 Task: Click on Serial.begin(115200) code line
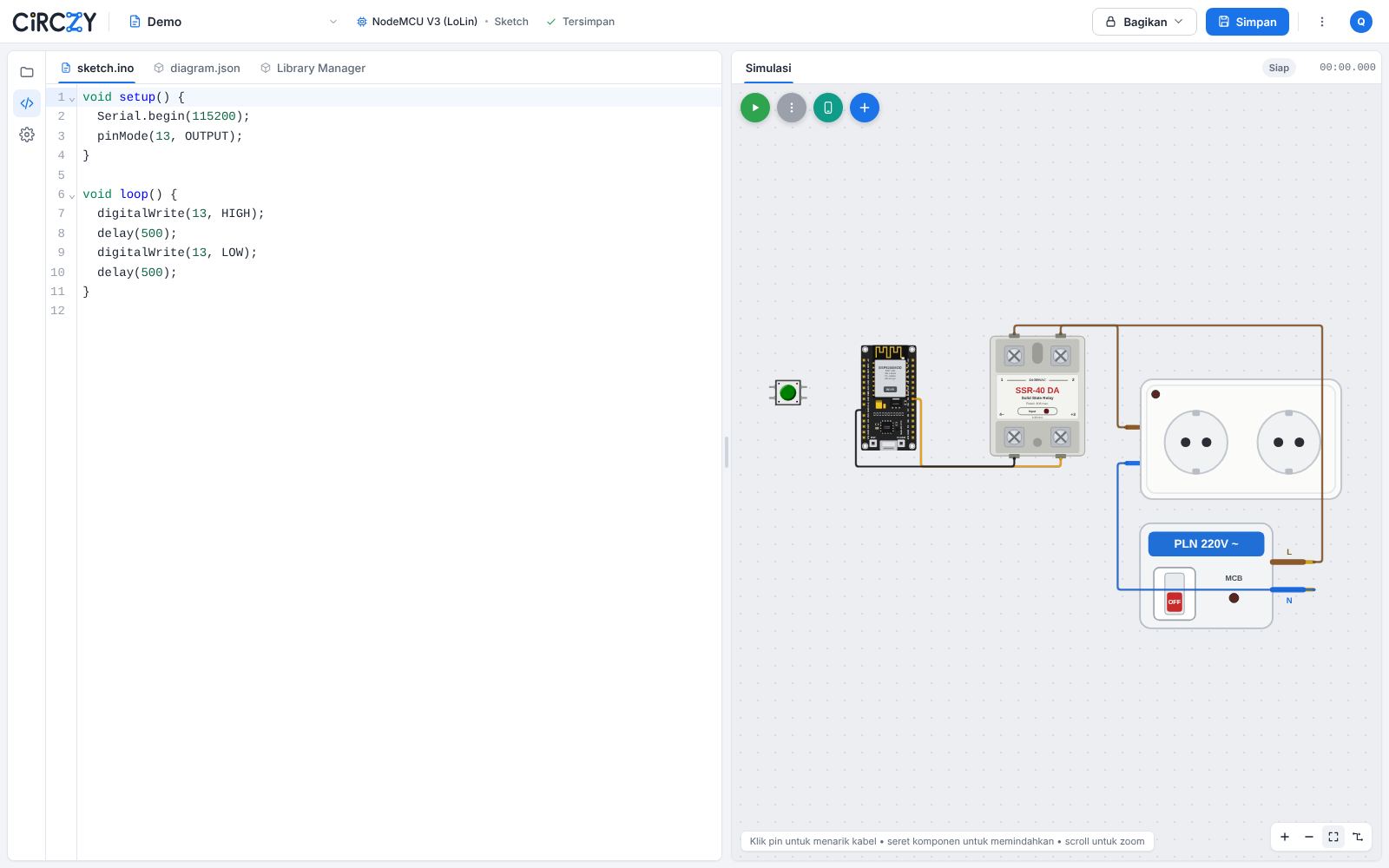coord(174,116)
